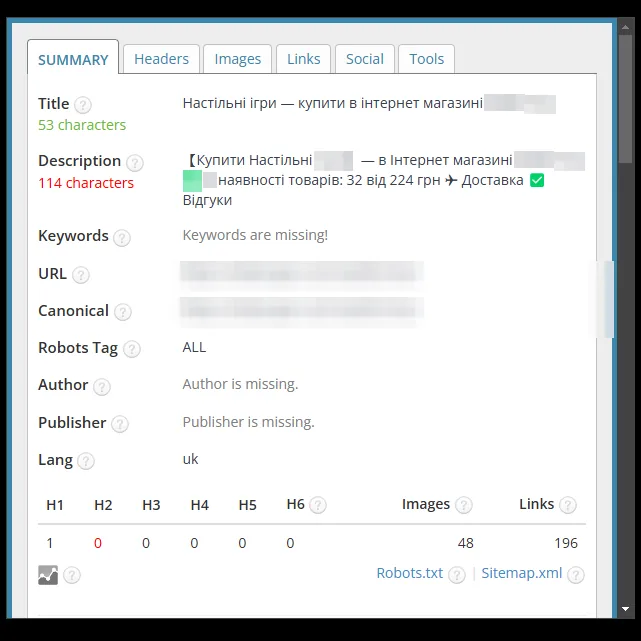
Task: Click the scrollbar down arrow
Action: point(625,609)
